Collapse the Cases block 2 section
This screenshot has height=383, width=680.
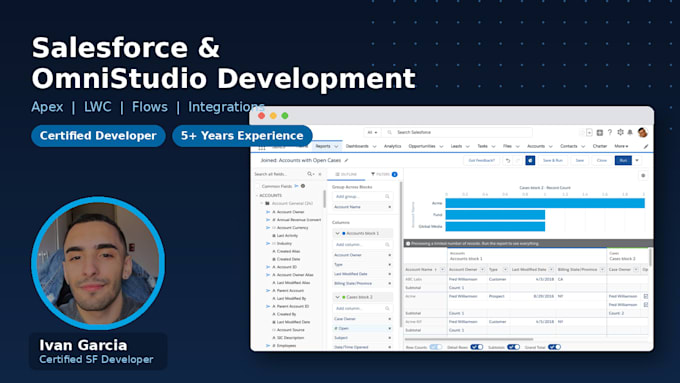pyautogui.click(x=337, y=297)
